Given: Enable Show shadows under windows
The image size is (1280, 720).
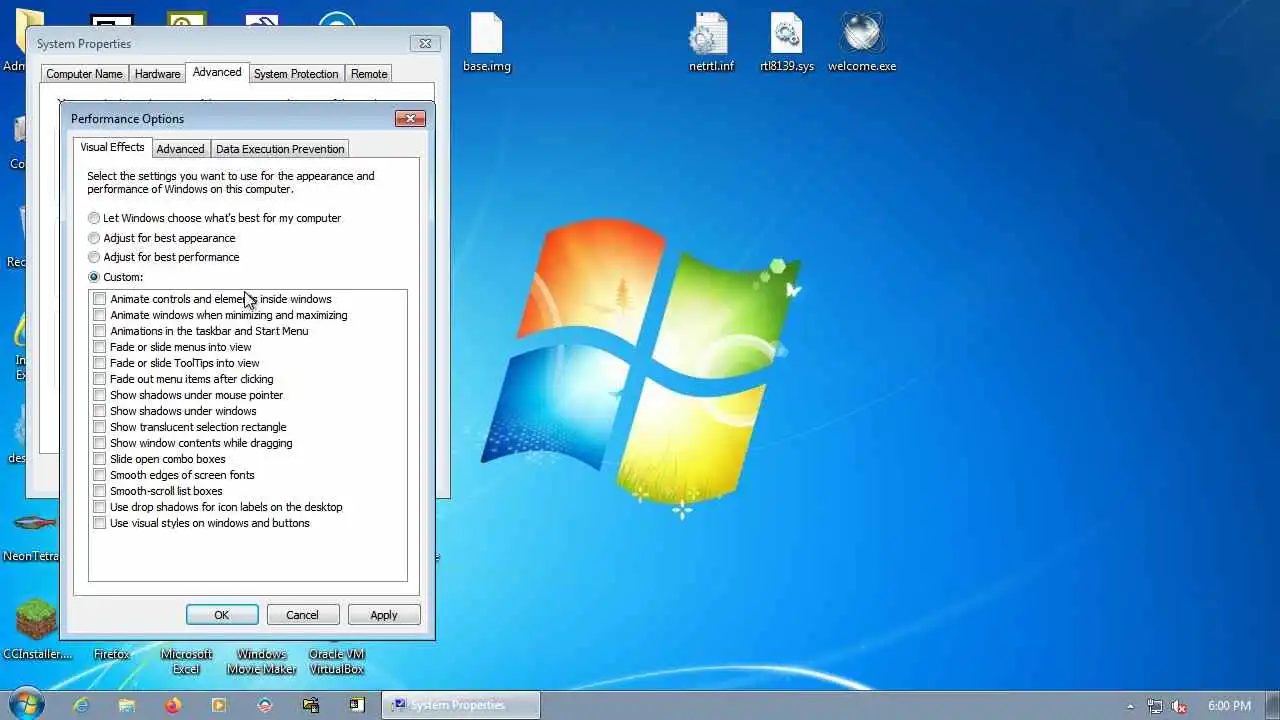Looking at the screenshot, I should click(99, 411).
